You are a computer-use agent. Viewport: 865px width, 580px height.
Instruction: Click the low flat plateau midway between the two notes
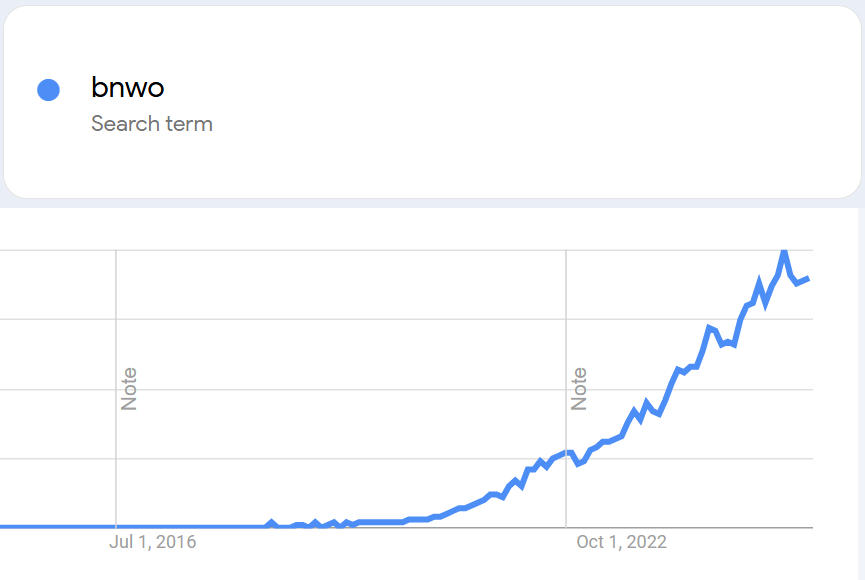(x=381, y=522)
